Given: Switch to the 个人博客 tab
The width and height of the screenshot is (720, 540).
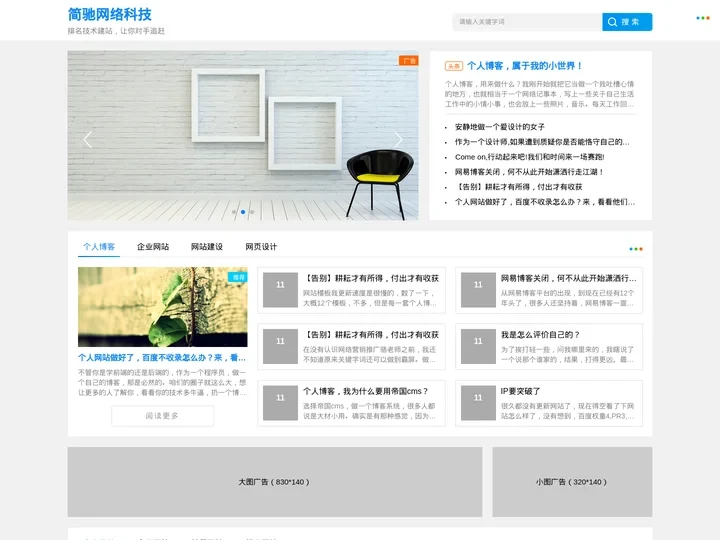Looking at the screenshot, I should [x=99, y=247].
